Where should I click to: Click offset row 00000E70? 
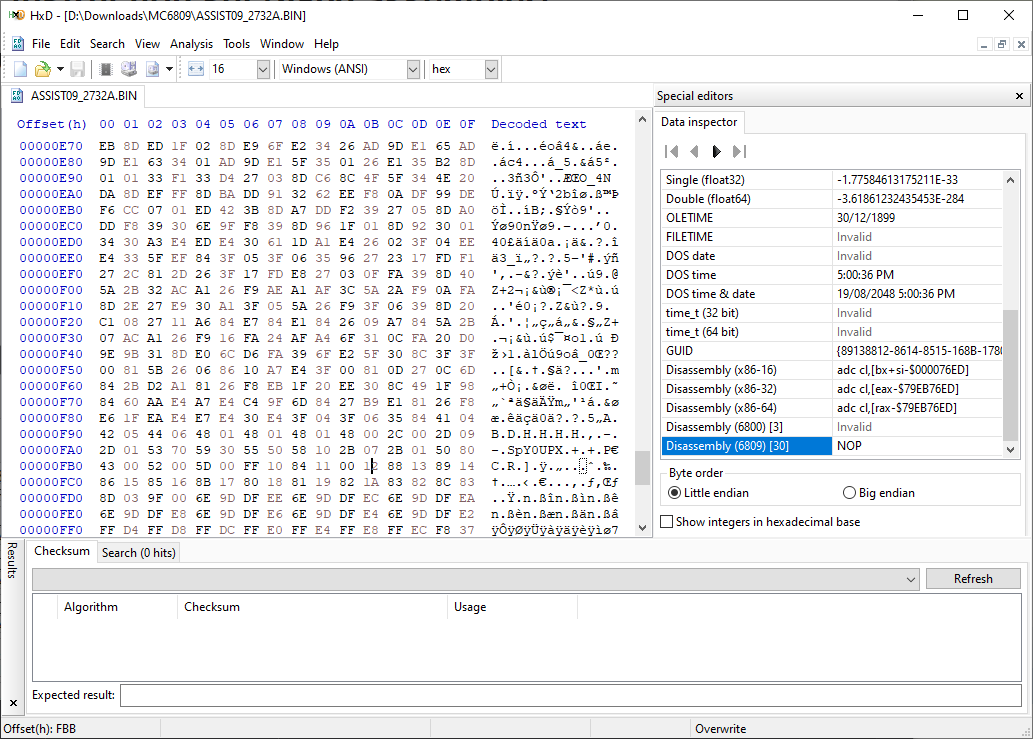pos(51,146)
